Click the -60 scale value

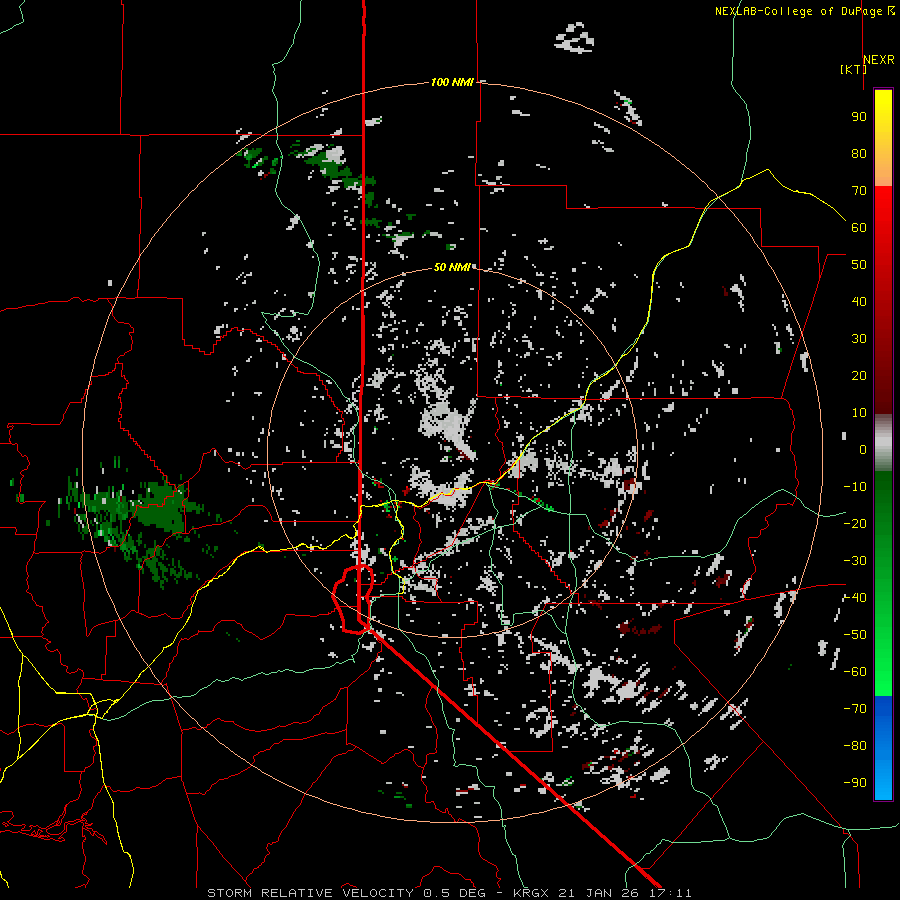pyautogui.click(x=855, y=672)
